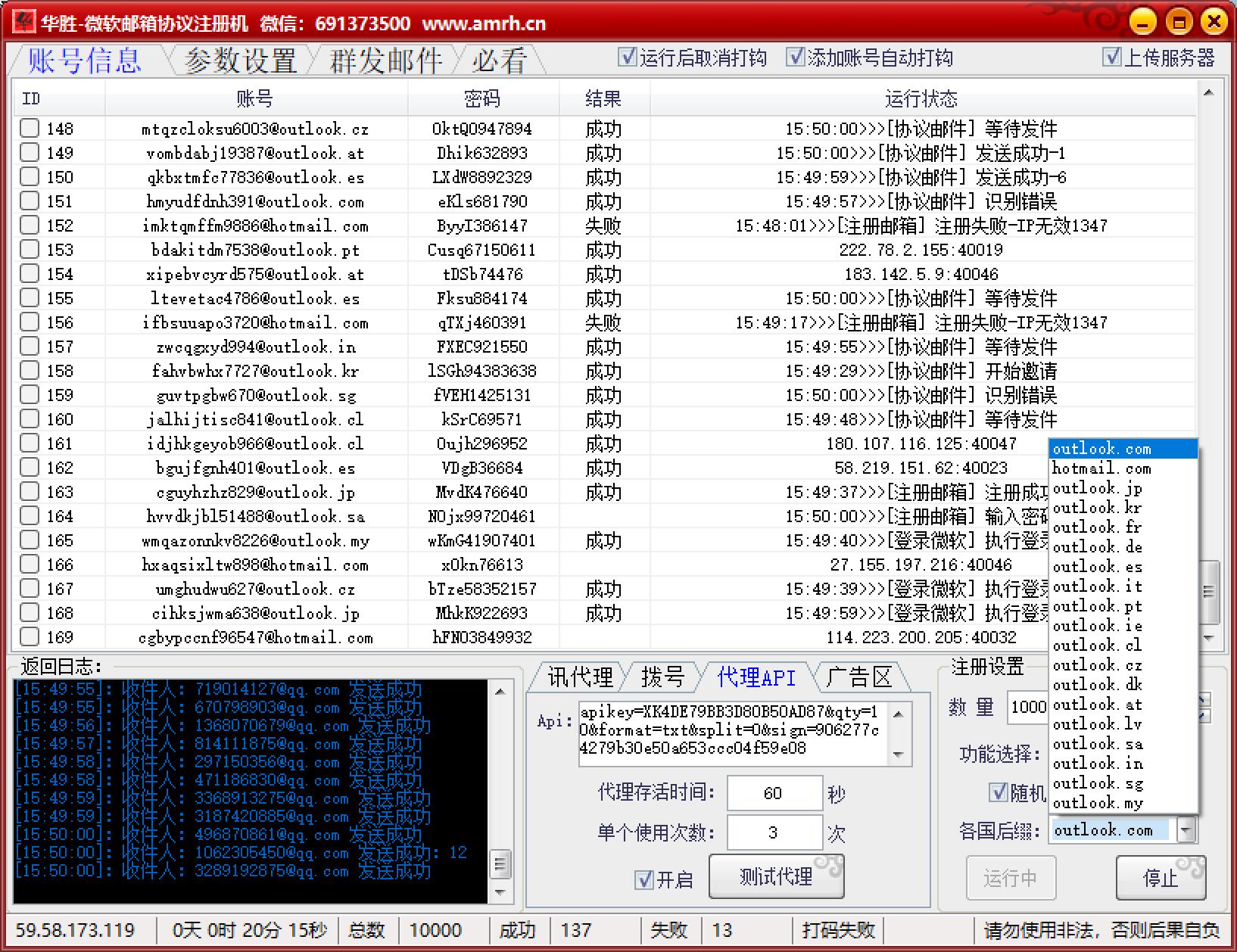1237x952 pixels.
Task: Click the app logo icon in title bar
Action: 25,23
